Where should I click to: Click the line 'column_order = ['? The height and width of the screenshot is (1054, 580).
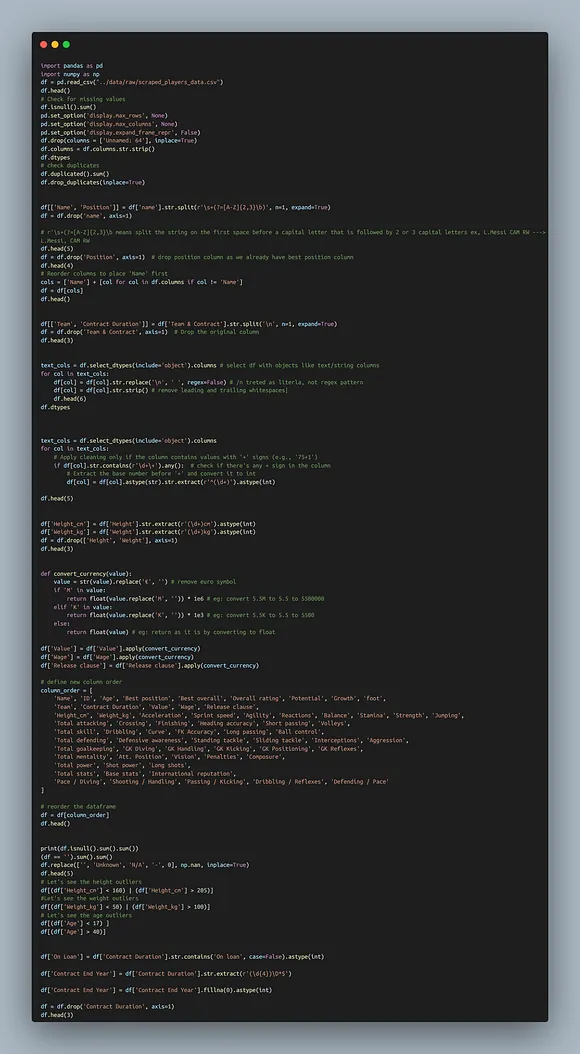[x=67, y=690]
